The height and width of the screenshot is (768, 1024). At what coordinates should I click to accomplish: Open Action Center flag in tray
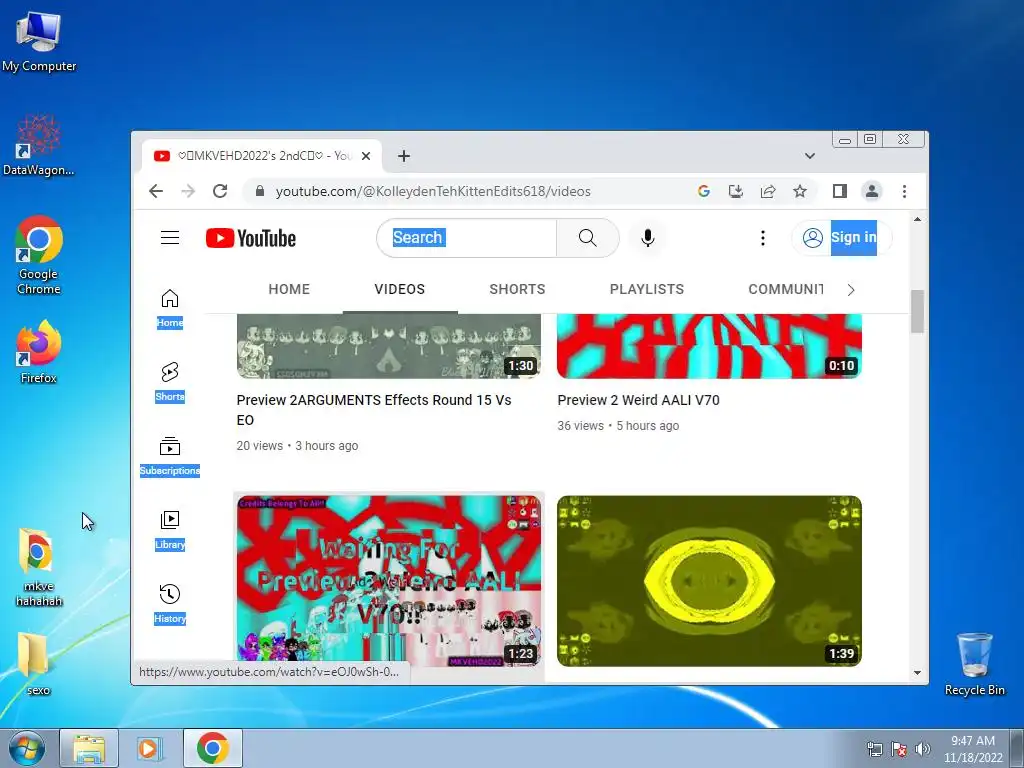click(x=899, y=749)
